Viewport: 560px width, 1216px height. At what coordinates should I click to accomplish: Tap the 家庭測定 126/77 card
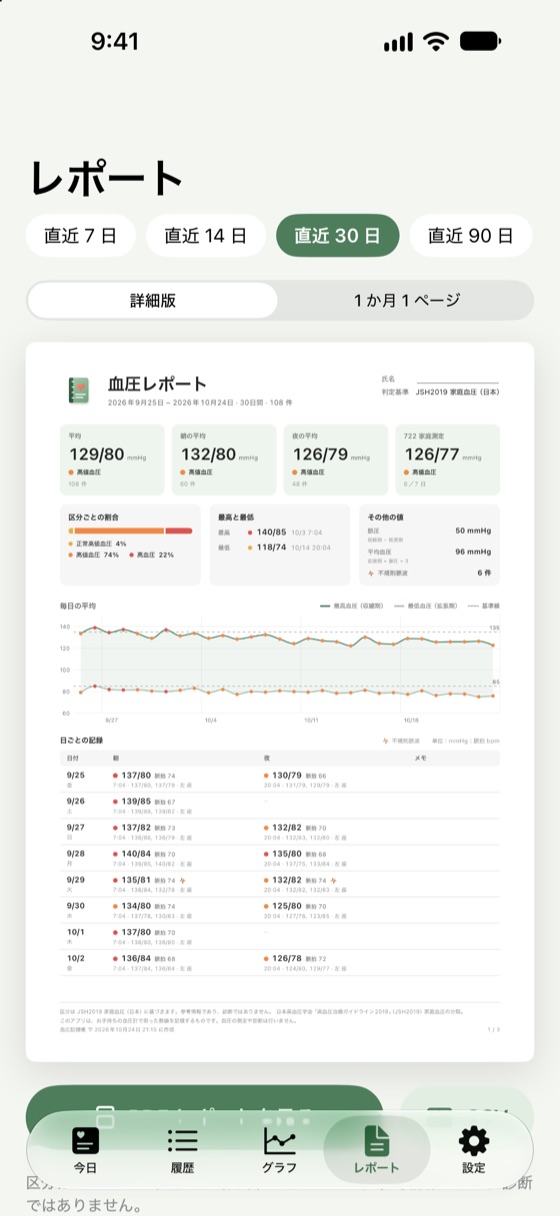pyautogui.click(x=448, y=459)
